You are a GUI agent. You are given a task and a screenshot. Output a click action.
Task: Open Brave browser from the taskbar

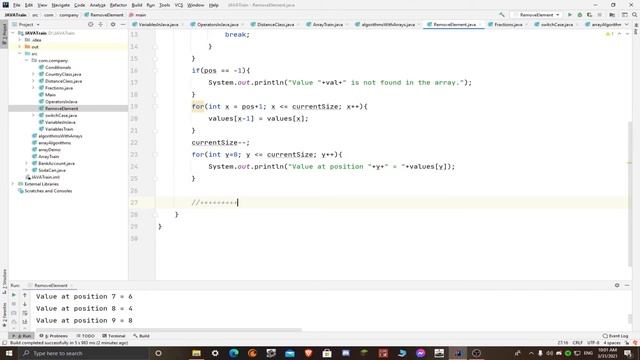click(308, 353)
